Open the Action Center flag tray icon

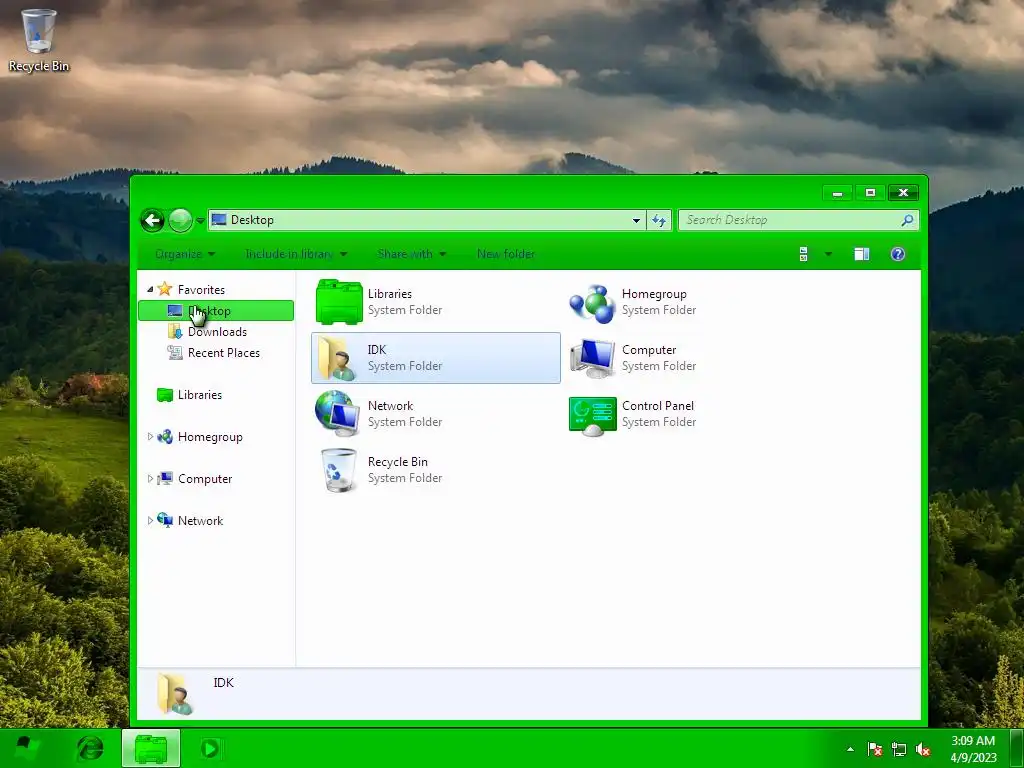874,749
